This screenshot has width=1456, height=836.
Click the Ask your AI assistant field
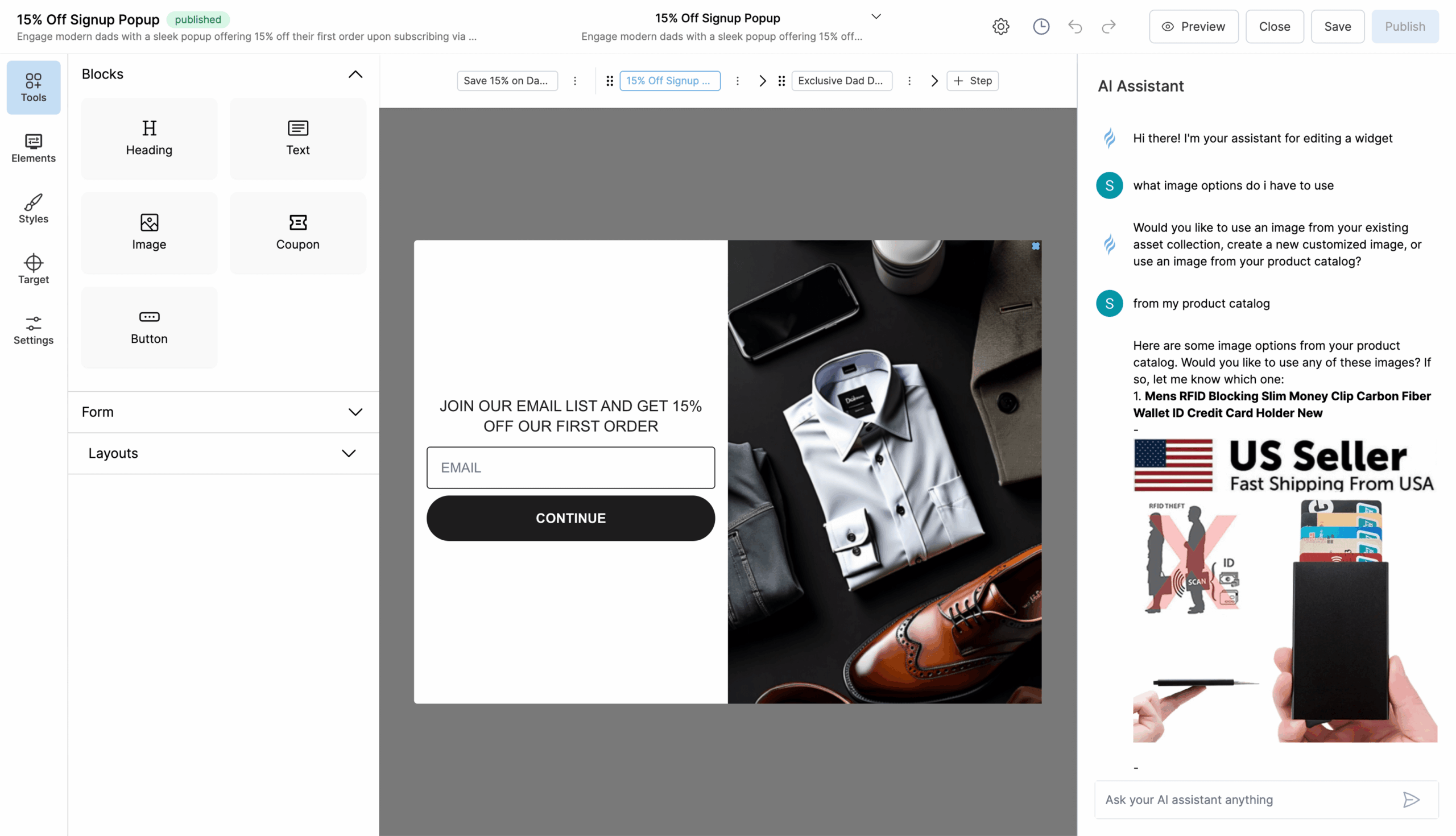pos(1234,799)
